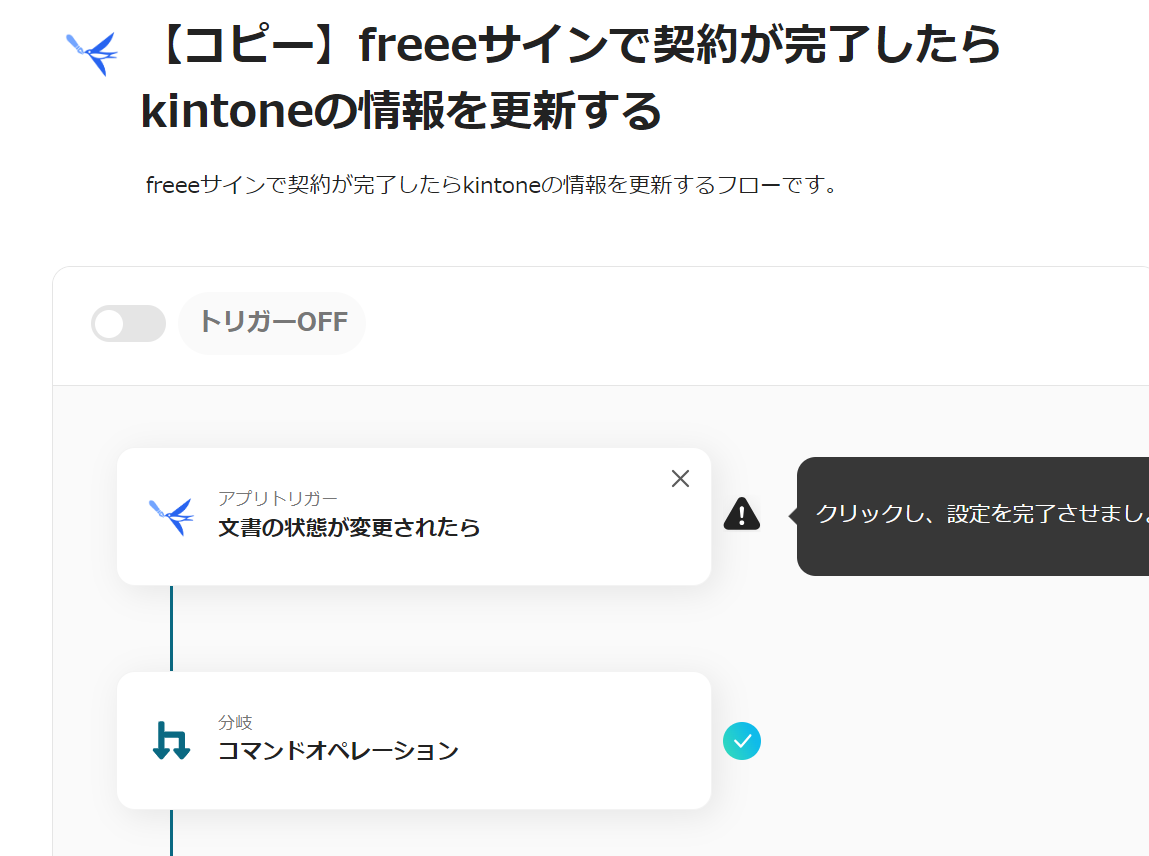
Task: Click the 分岐 label text
Action: pos(235,722)
